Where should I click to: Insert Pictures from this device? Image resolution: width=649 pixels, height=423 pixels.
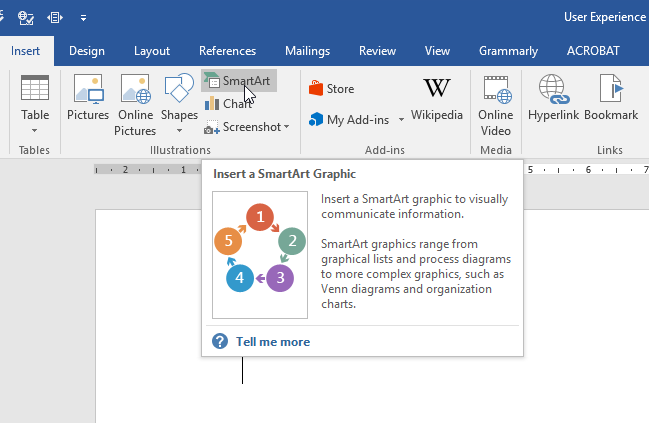coord(88,99)
